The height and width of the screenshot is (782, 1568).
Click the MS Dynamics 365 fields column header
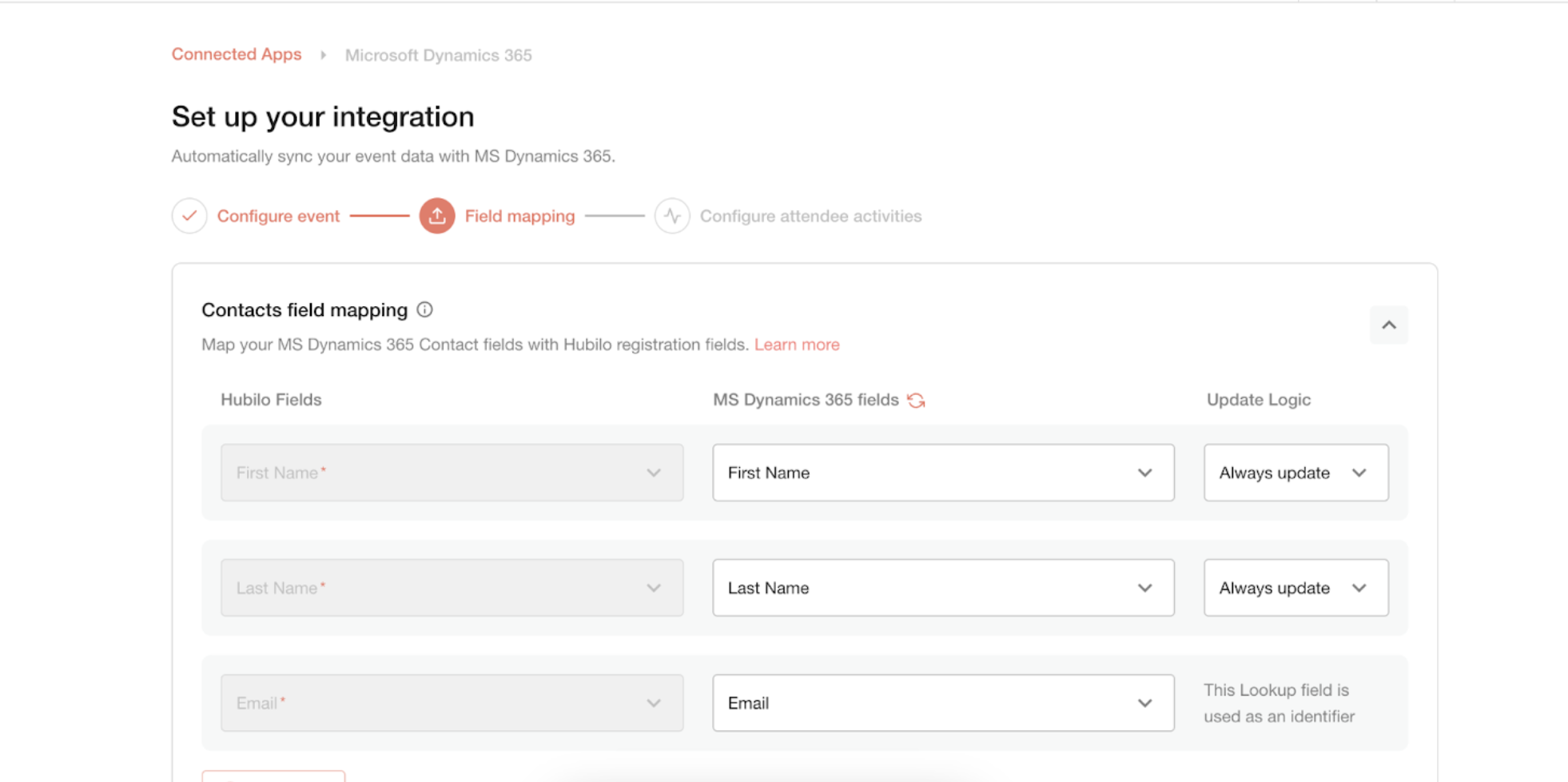click(806, 400)
